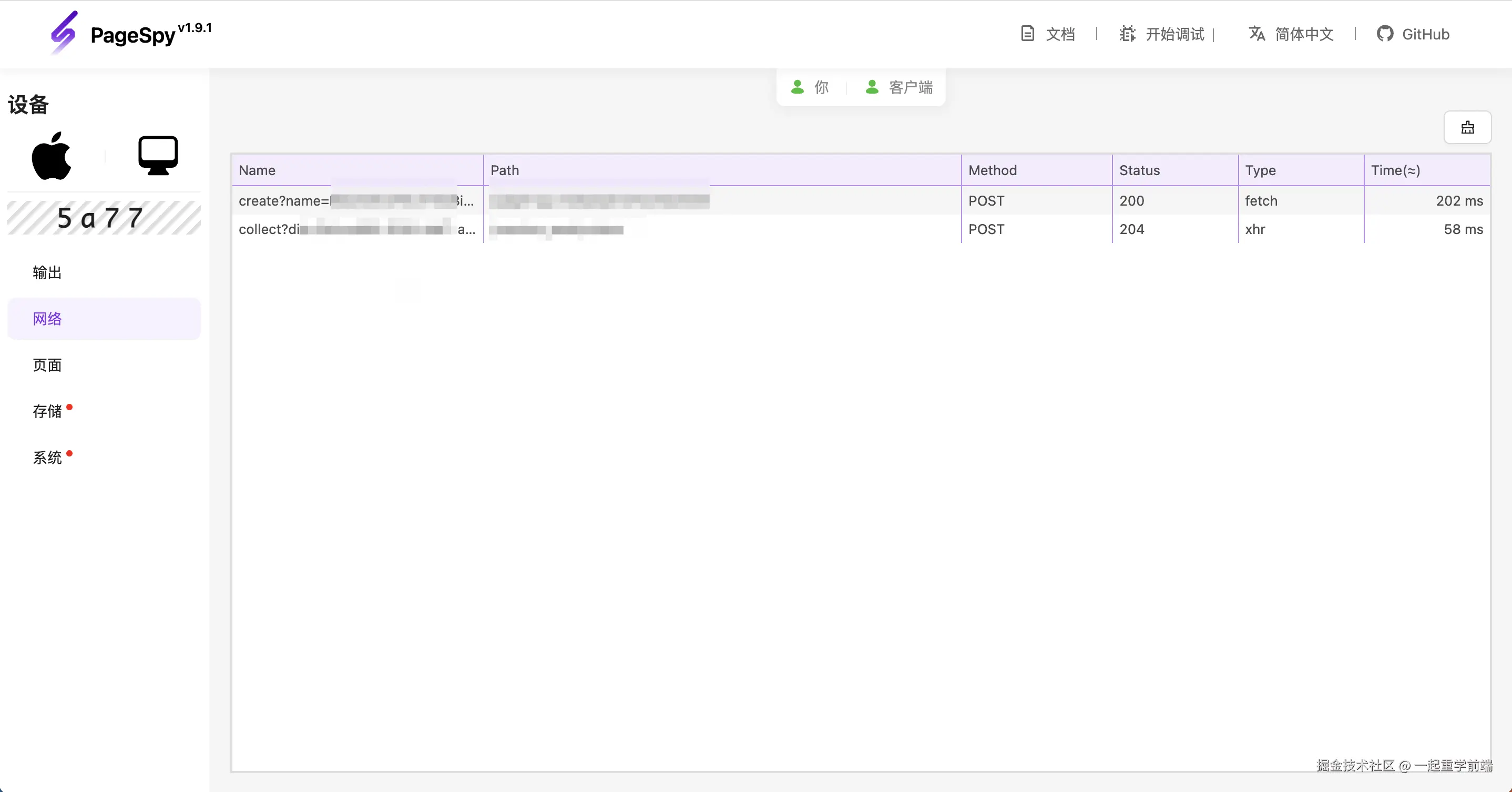Viewport: 1512px width, 792px height.
Task: Click the desktop monitor device icon
Action: (158, 156)
